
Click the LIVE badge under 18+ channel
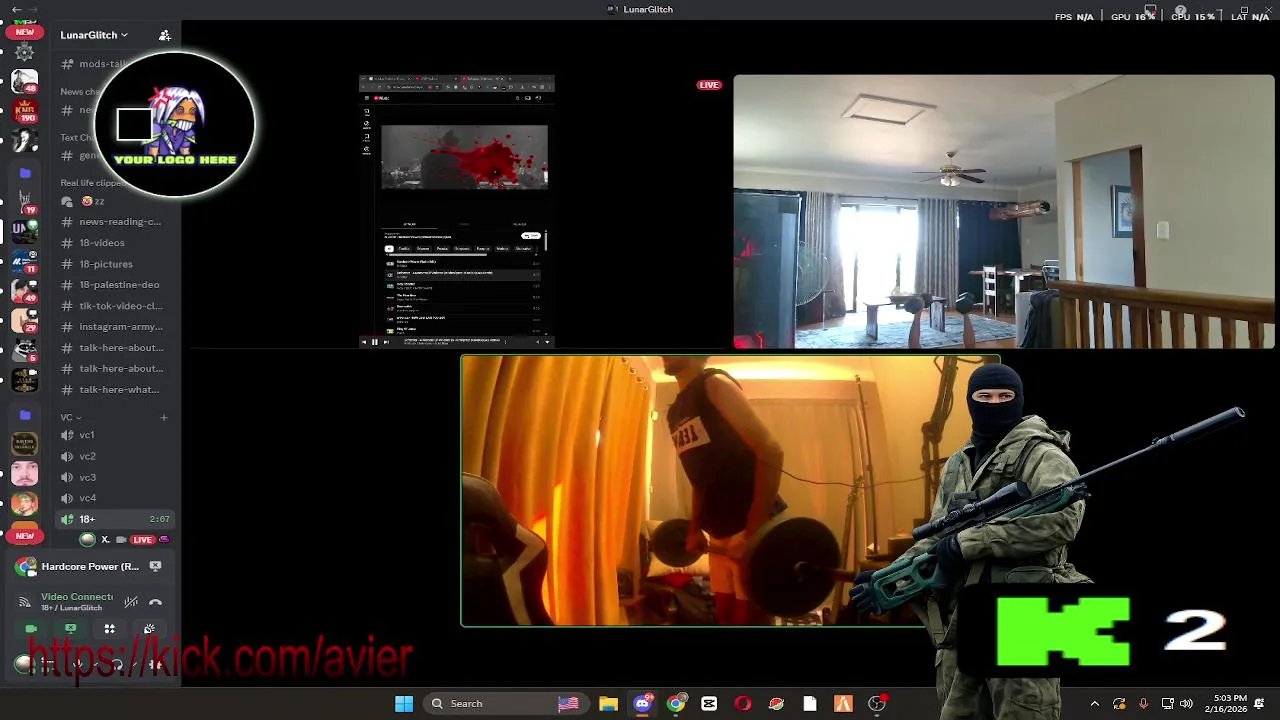tap(143, 540)
